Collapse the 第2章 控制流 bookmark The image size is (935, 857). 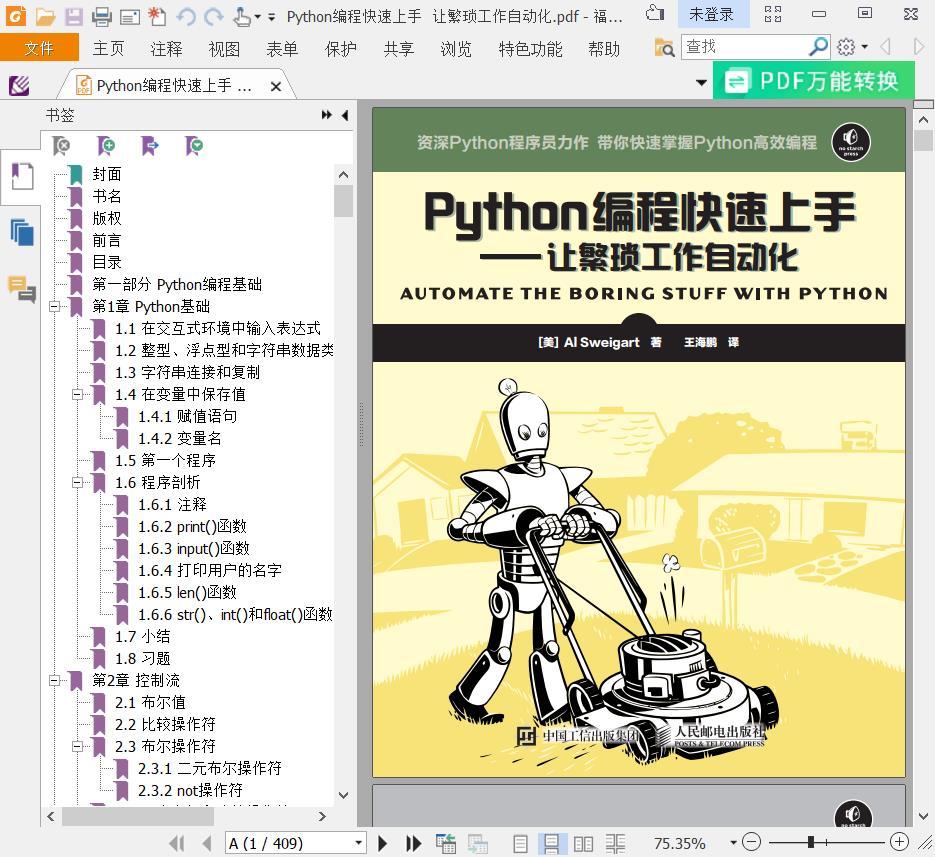pyautogui.click(x=55, y=680)
